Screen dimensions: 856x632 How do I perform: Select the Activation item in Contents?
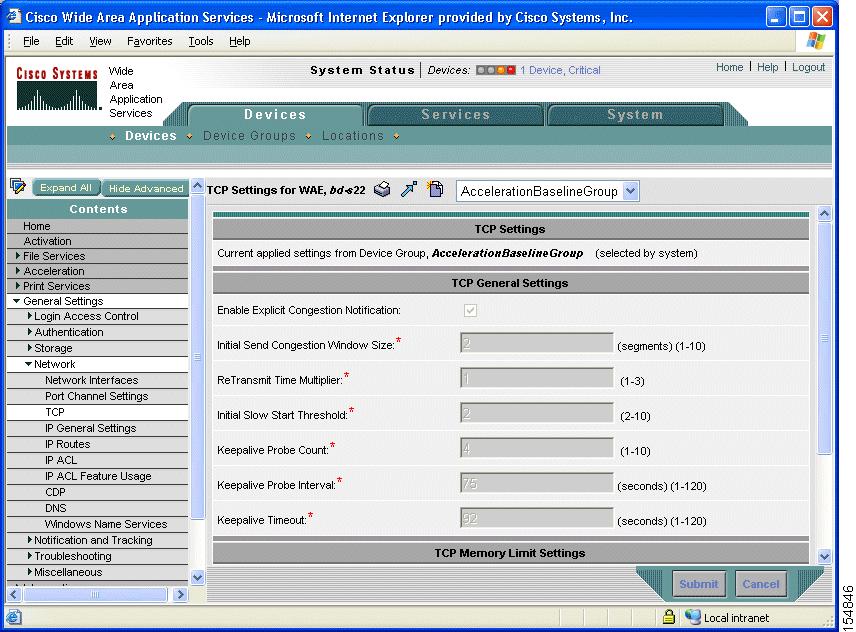point(47,241)
